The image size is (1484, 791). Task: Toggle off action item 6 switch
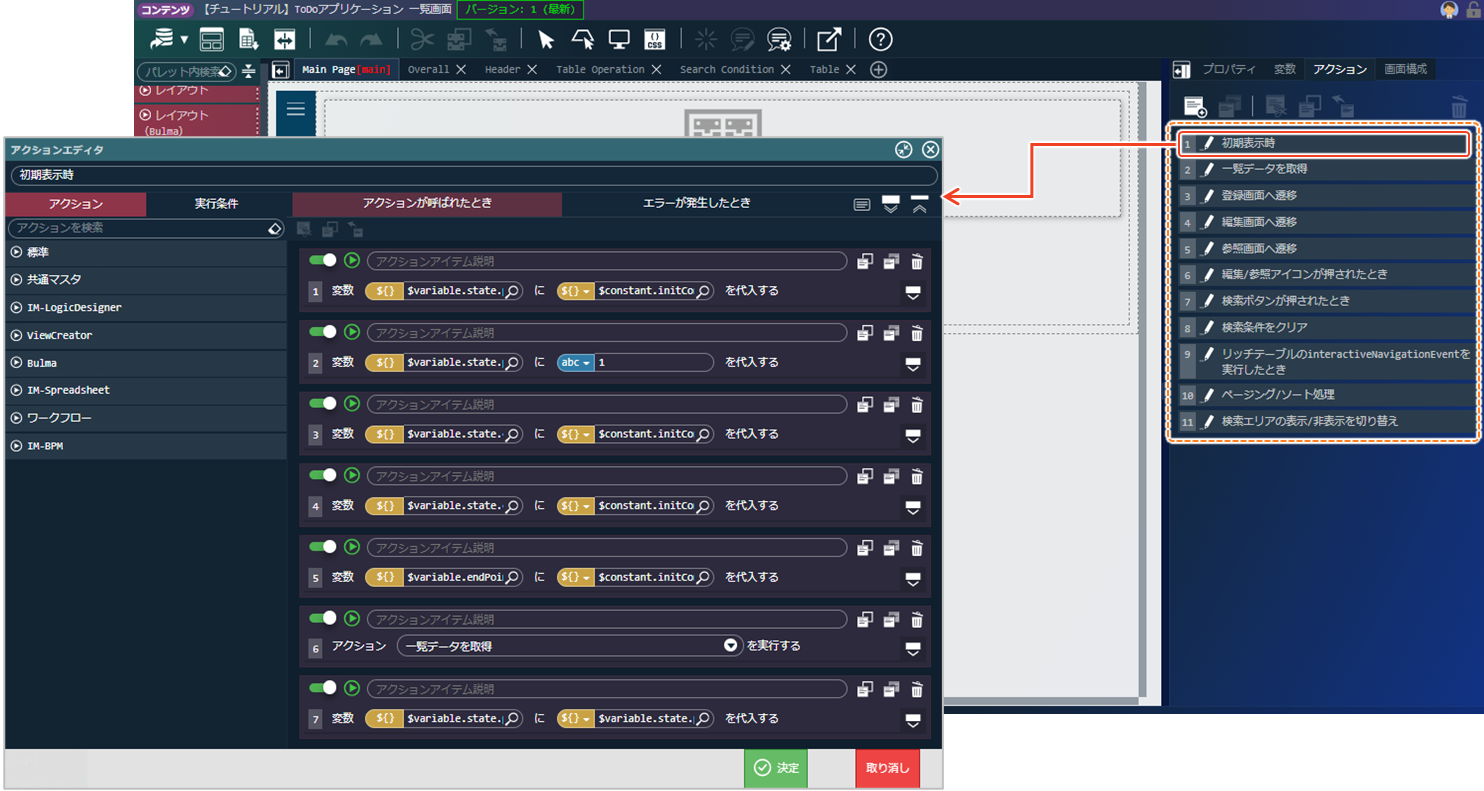pyautogui.click(x=322, y=620)
